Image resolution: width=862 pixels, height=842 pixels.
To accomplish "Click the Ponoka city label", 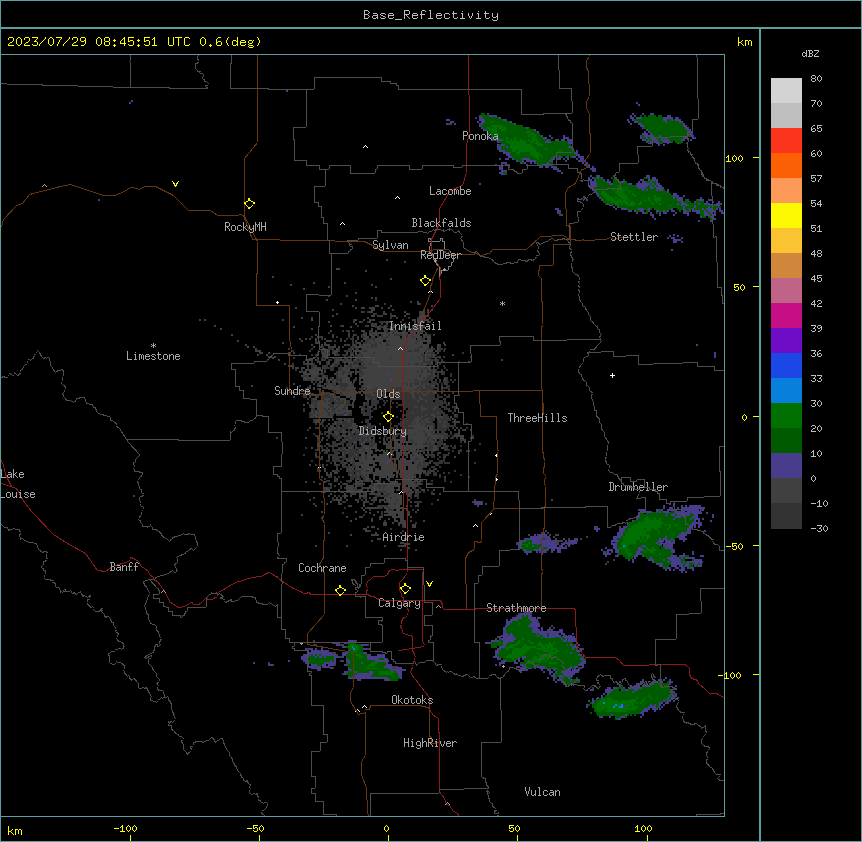I will (x=480, y=136).
